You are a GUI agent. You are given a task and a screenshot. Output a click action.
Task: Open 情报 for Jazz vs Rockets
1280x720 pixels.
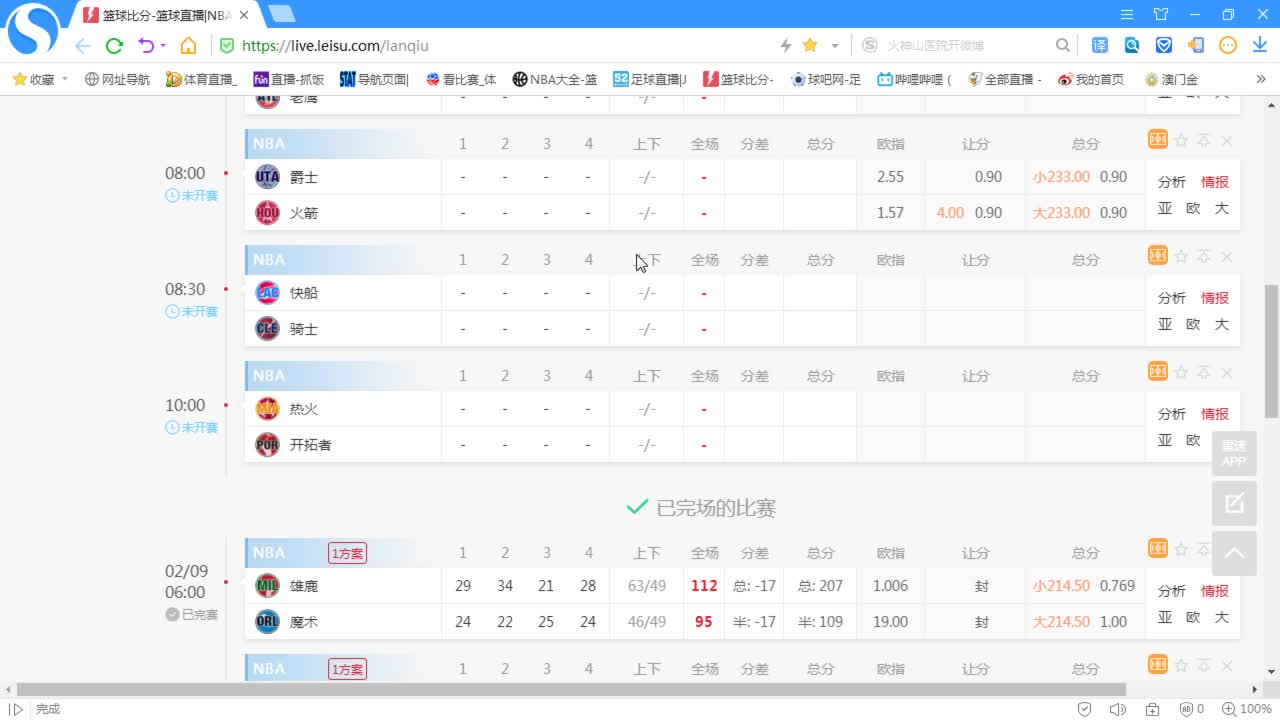pyautogui.click(x=1215, y=182)
